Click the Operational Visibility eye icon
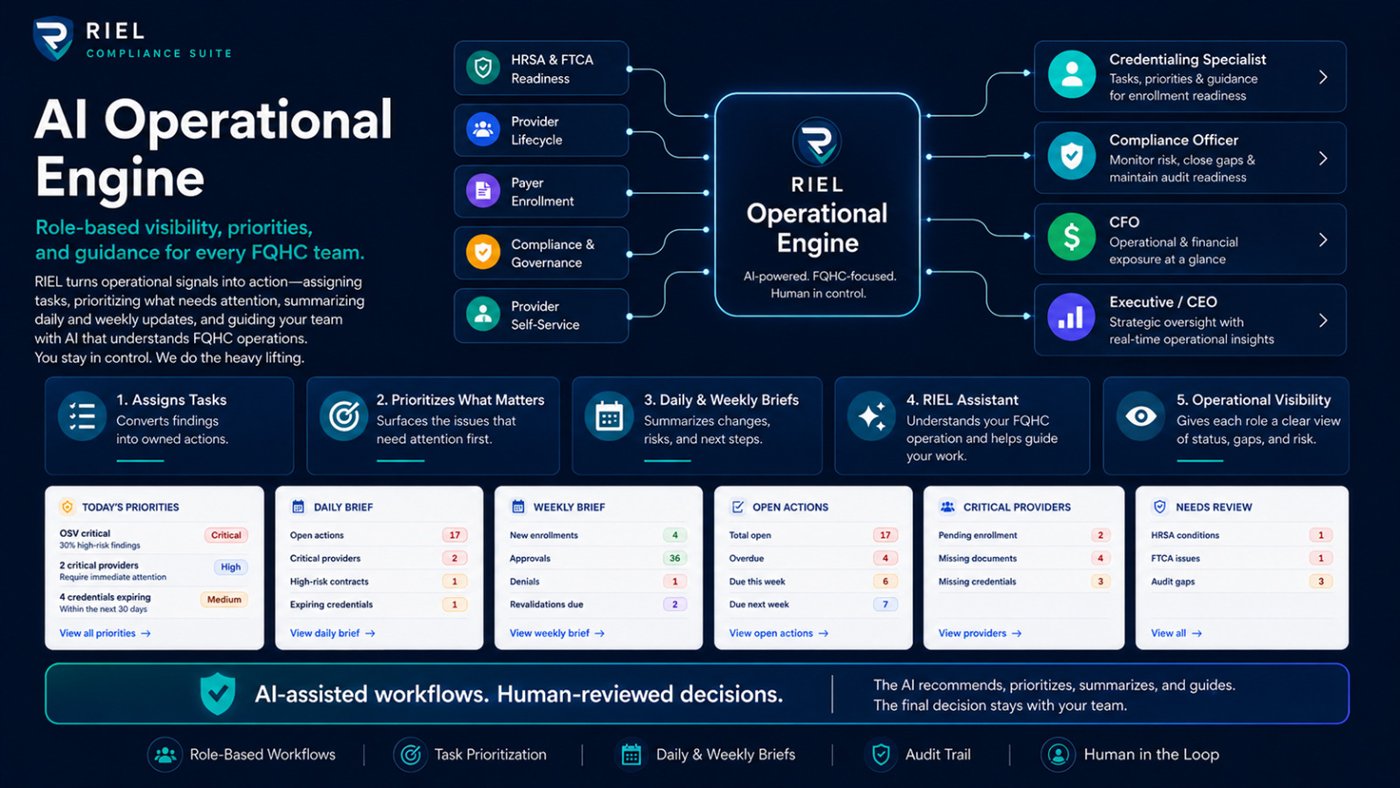The width and height of the screenshot is (1400, 788). pos(1141,417)
